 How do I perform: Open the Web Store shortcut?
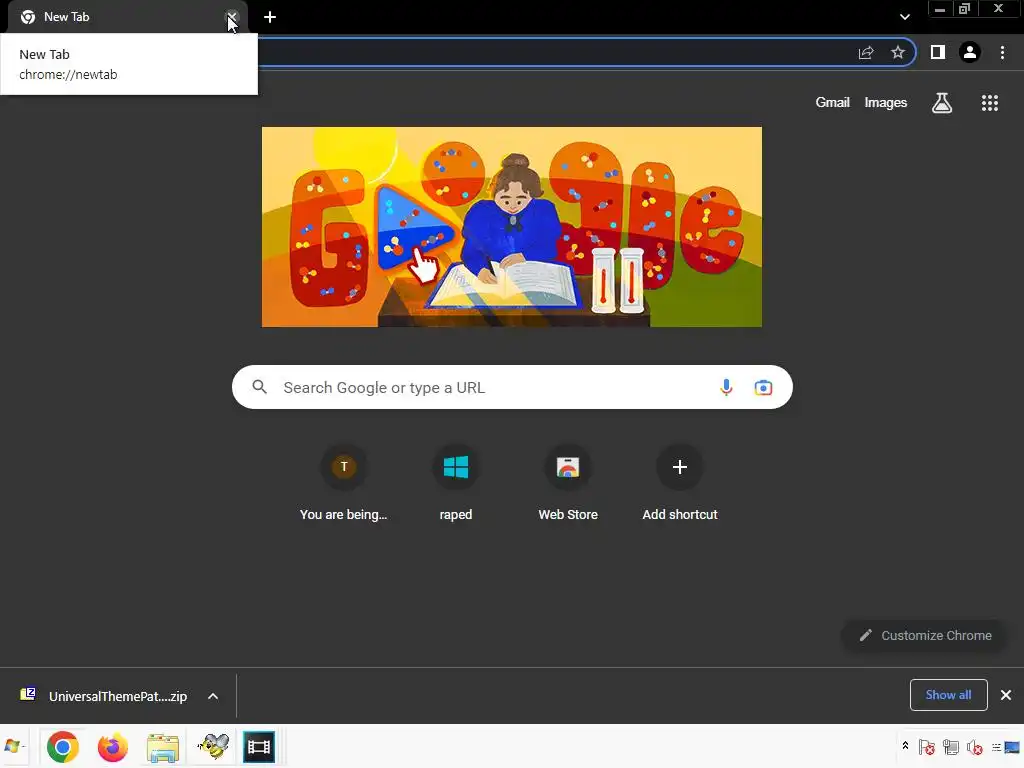tap(568, 483)
